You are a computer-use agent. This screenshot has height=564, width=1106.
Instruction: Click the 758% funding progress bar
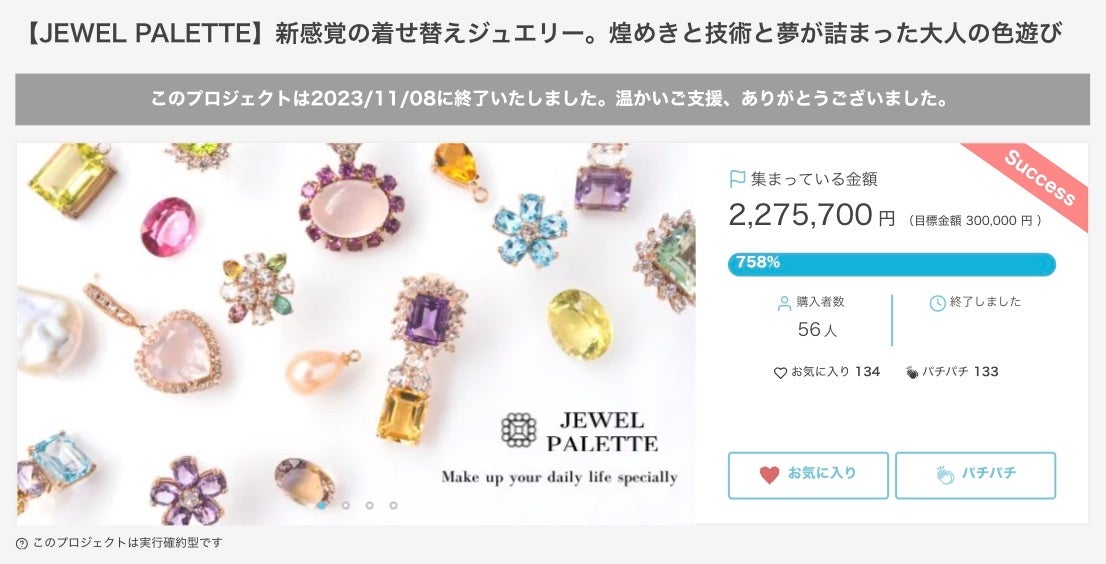pos(892,264)
